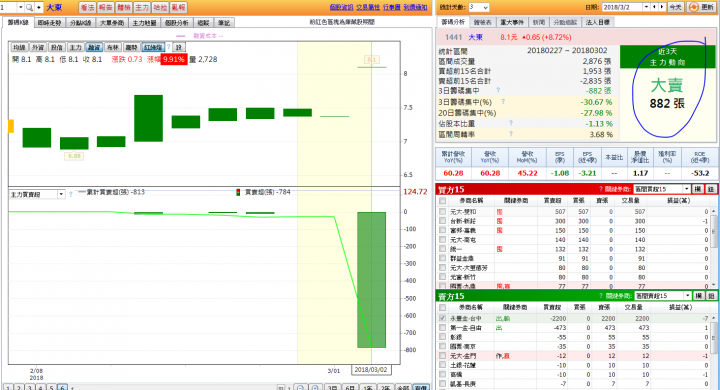Viewport: 720px width, 390px height.
Task: Open the 個股資訊 link
Action: tap(341, 7)
